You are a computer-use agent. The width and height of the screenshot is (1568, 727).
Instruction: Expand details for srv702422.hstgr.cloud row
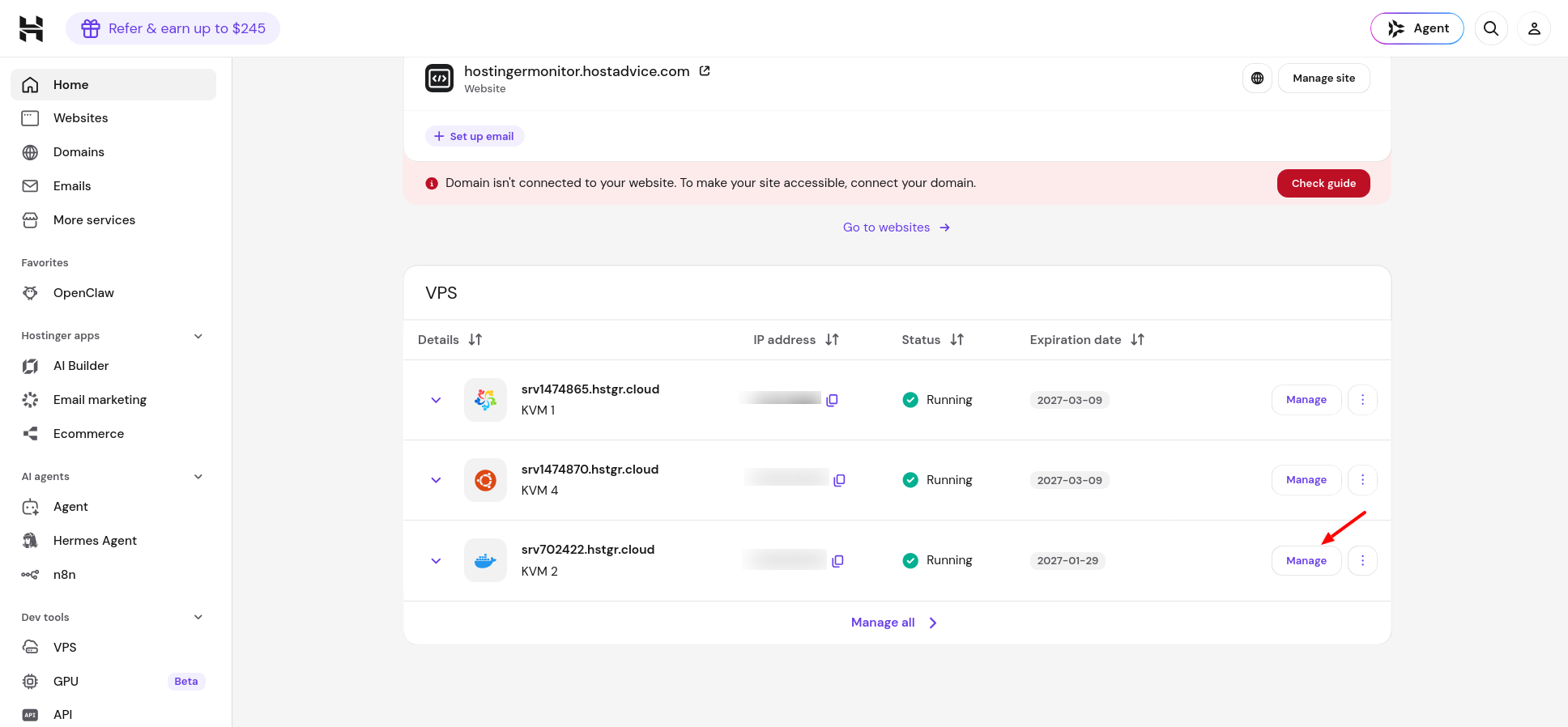coord(436,560)
